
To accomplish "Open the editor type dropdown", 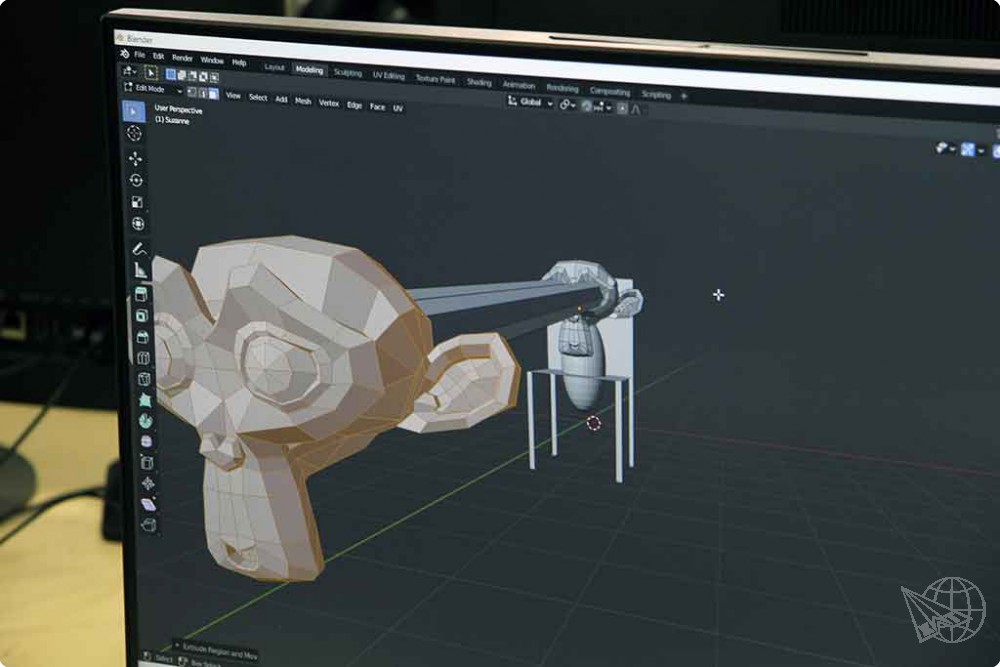I will click(129, 71).
